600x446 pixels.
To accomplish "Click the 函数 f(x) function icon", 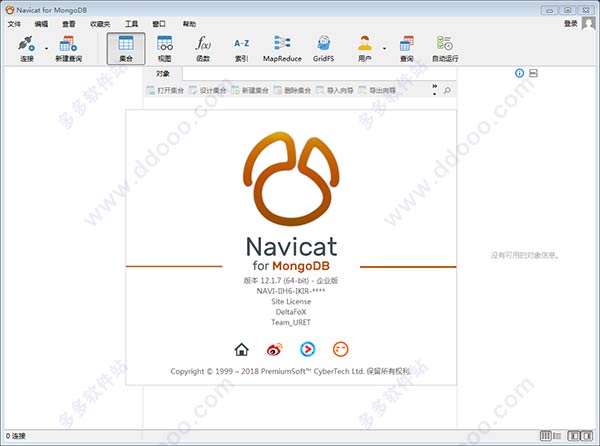I will [x=203, y=49].
